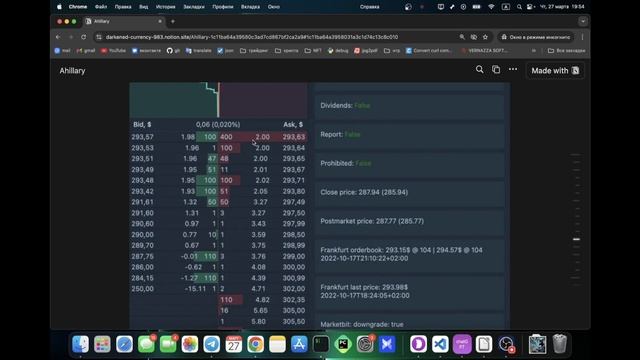
Task: Expand the all bookmarks folder
Action: point(567,51)
